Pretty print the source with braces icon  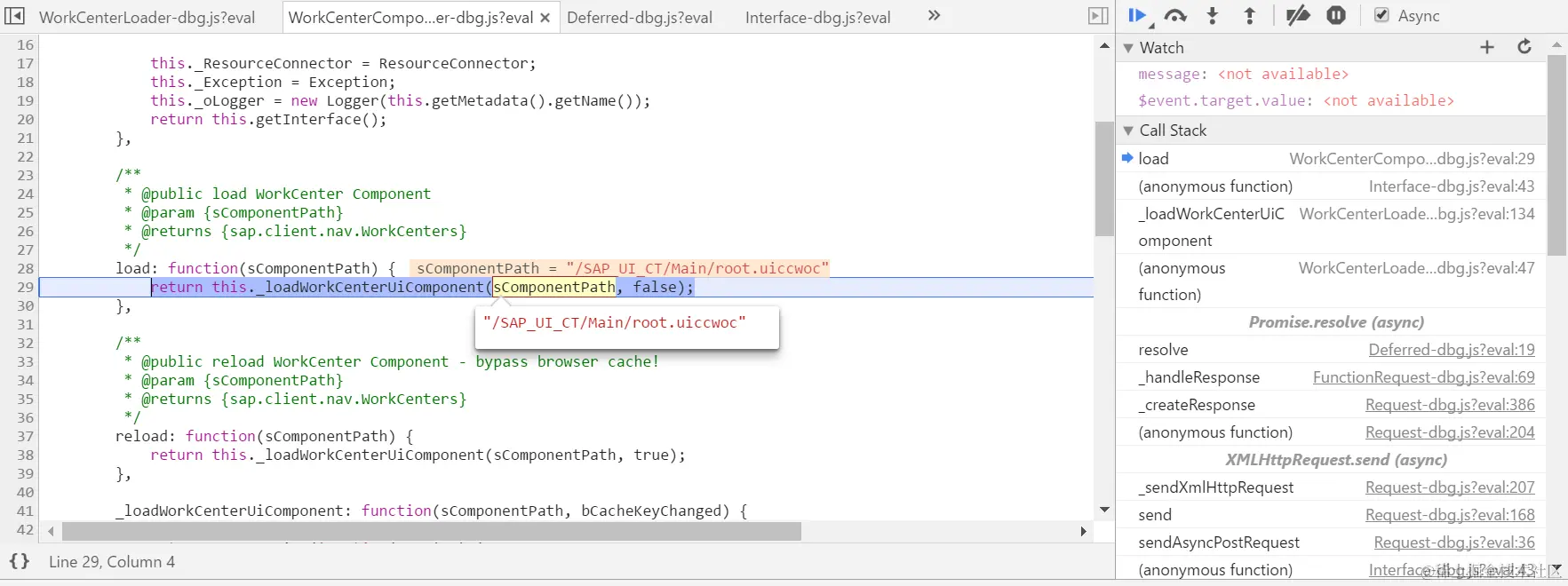(20, 561)
